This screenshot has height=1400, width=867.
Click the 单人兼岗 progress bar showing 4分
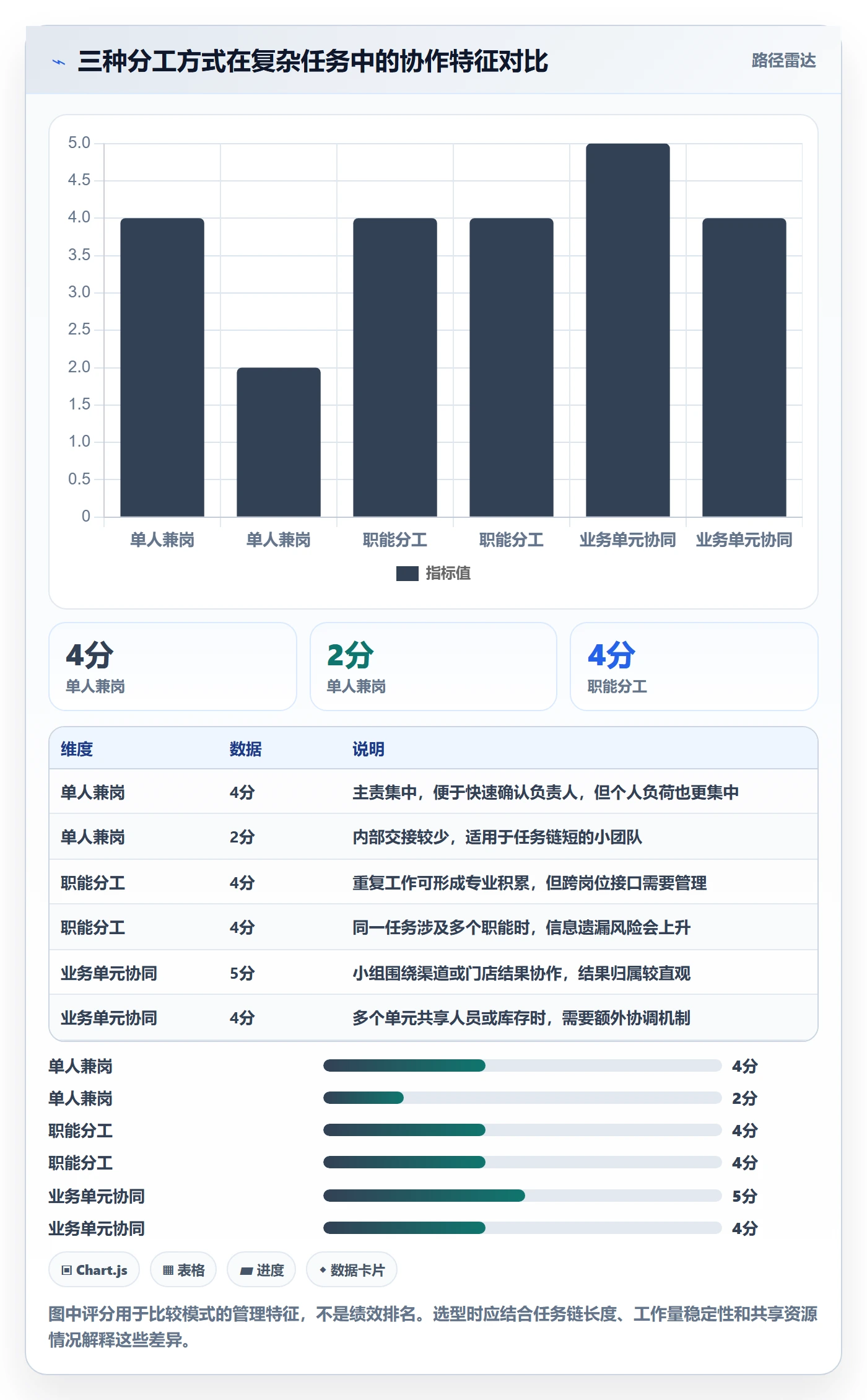pos(522,1065)
